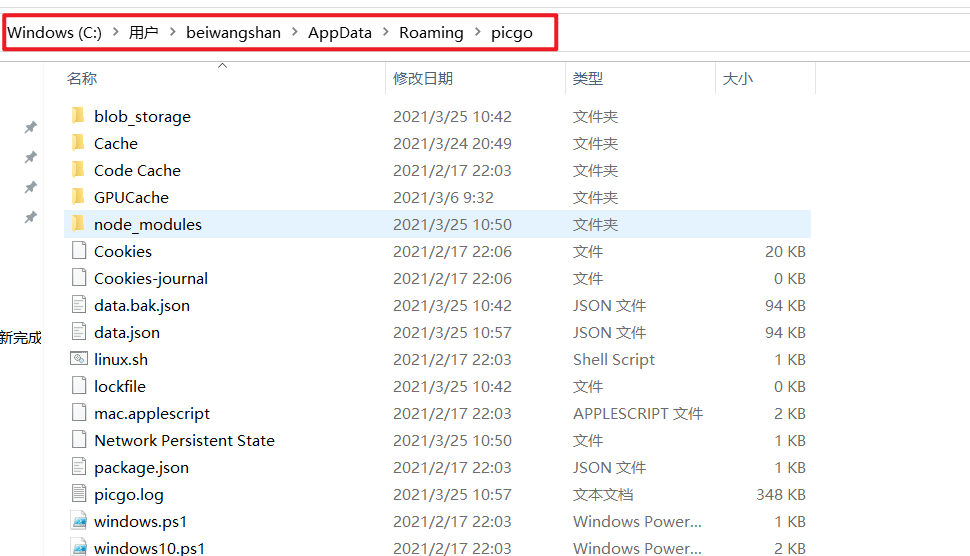Go to Windows (C:) in address bar
The image size is (970, 556).
55,32
